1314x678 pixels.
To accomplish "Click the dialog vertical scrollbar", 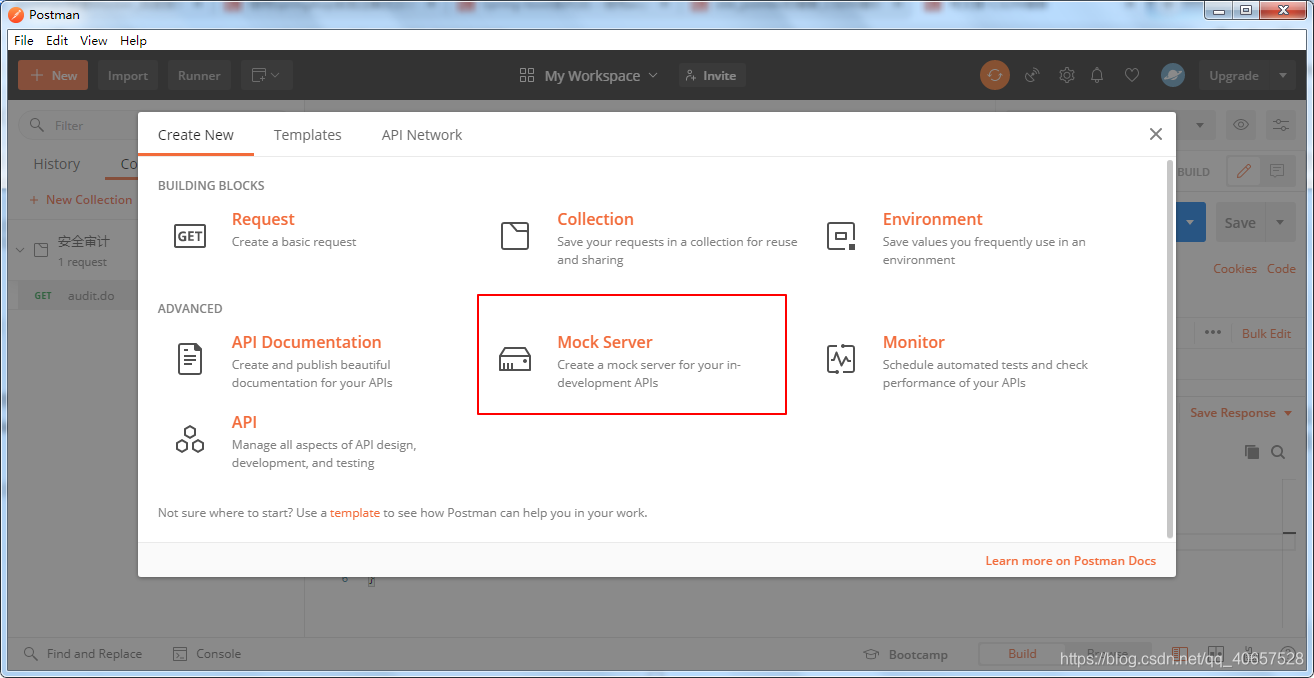I will click(x=1170, y=348).
